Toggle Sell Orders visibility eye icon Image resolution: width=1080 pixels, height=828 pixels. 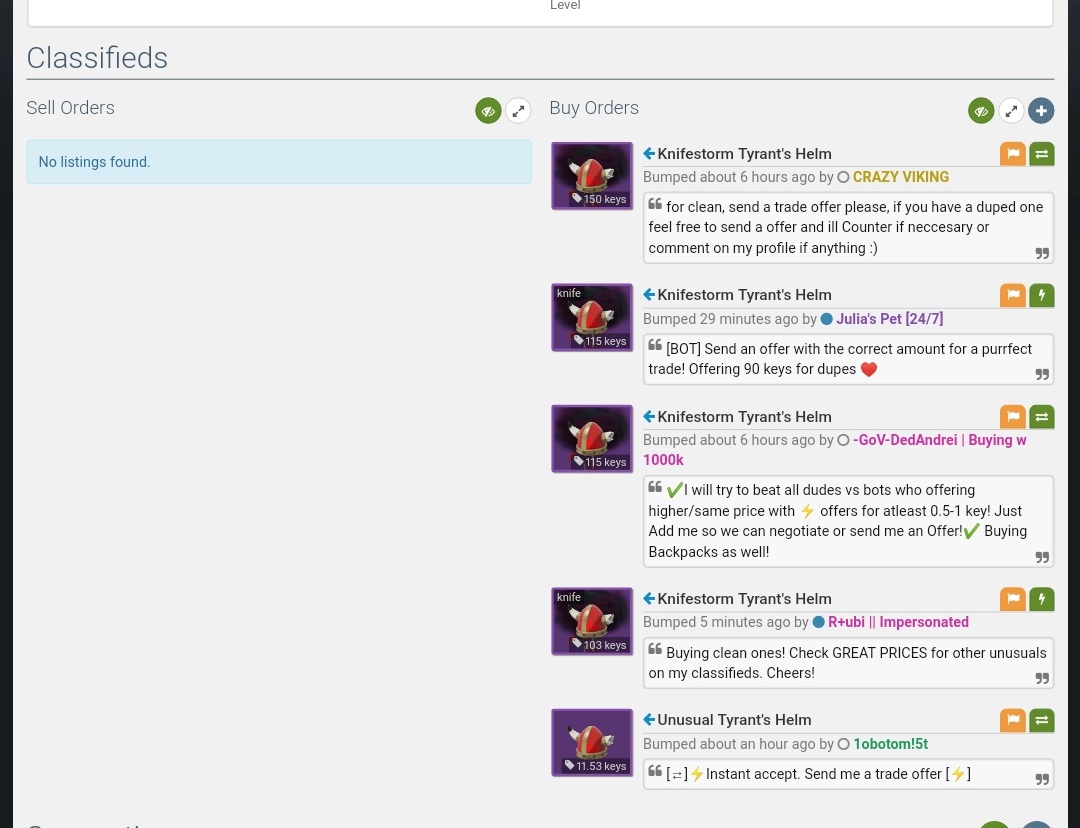(488, 110)
